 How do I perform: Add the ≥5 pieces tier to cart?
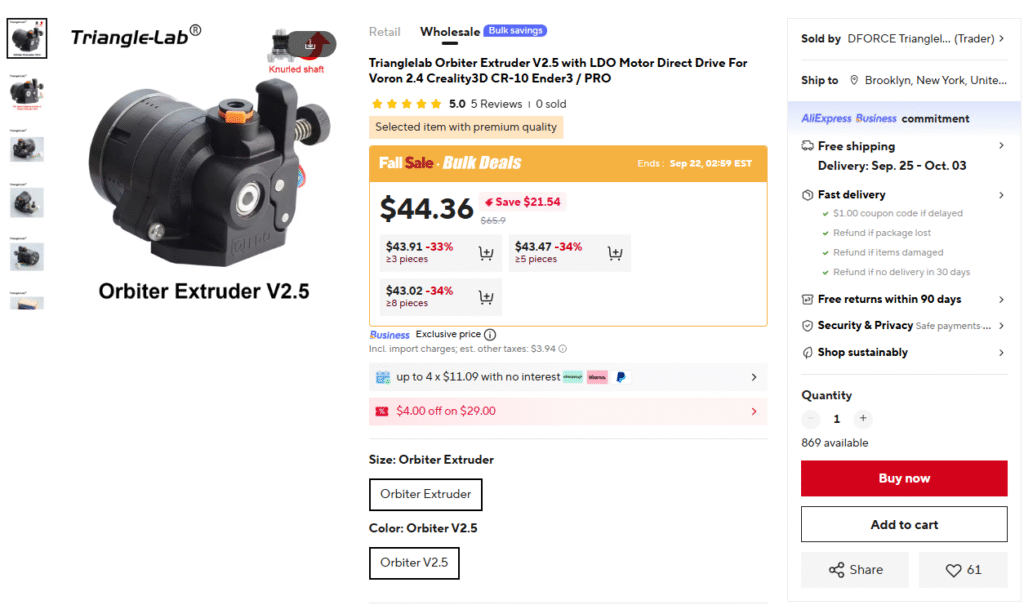click(x=615, y=253)
